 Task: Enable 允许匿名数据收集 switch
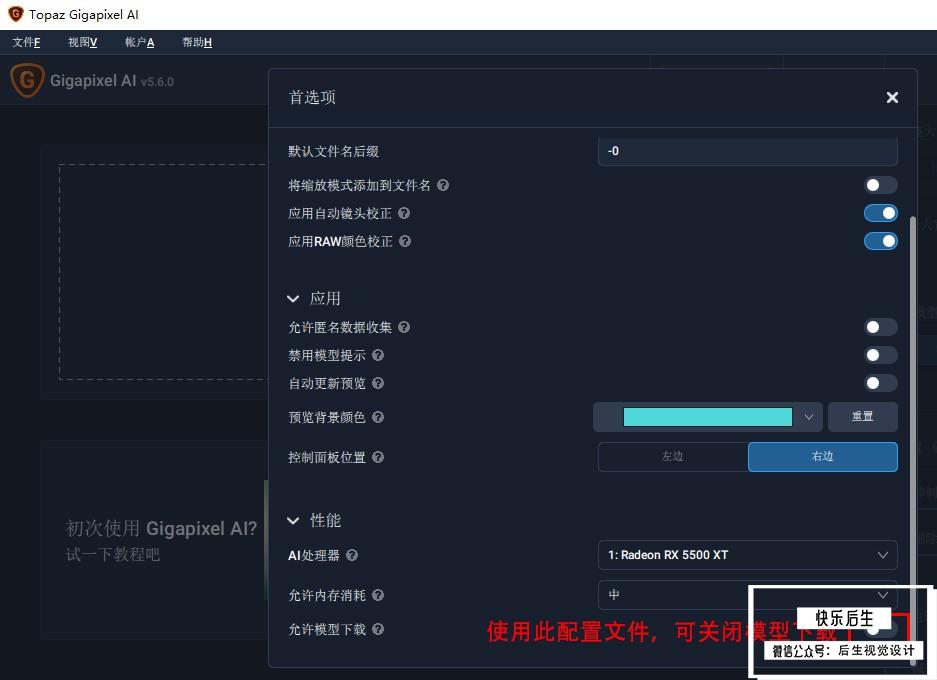880,327
